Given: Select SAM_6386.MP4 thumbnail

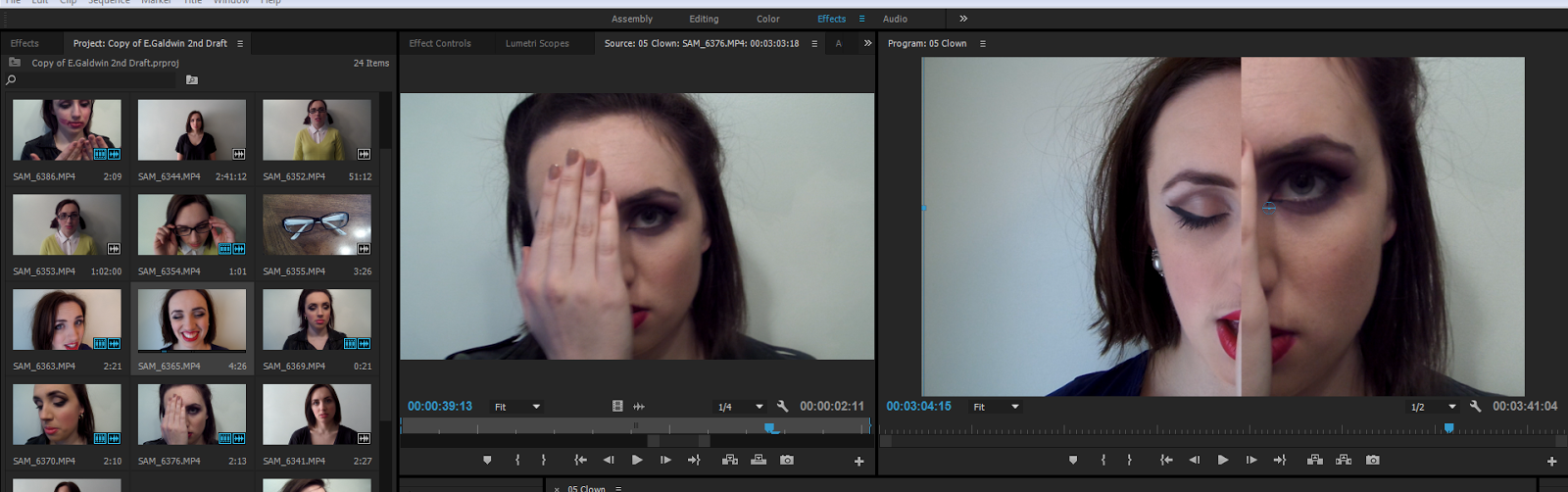Looking at the screenshot, I should coord(67,129).
